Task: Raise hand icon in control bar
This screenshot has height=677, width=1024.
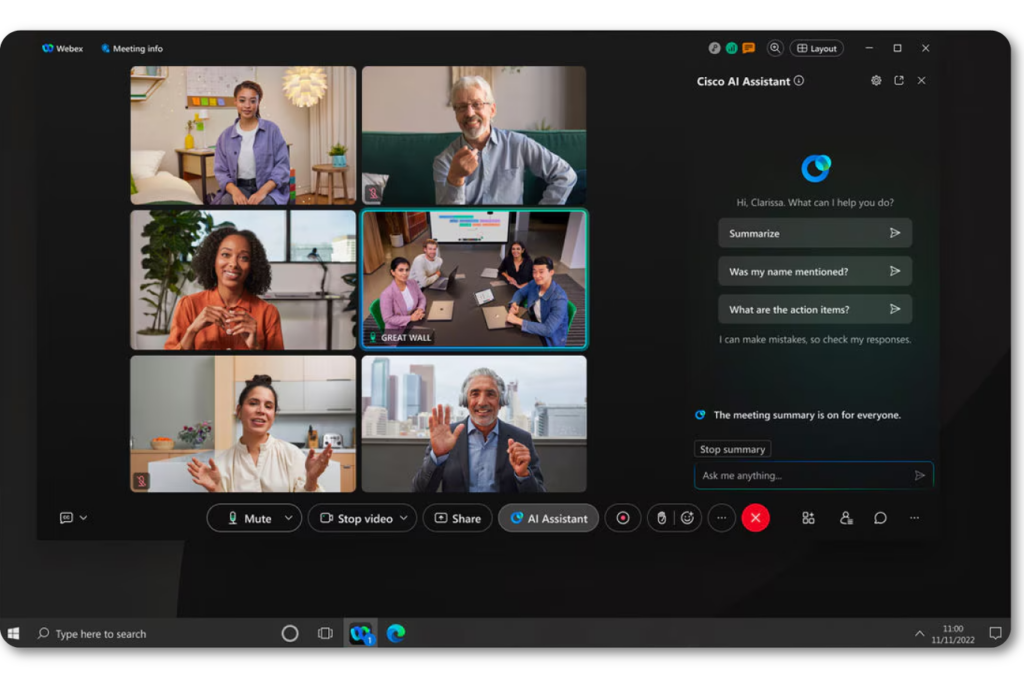Action: (x=662, y=518)
